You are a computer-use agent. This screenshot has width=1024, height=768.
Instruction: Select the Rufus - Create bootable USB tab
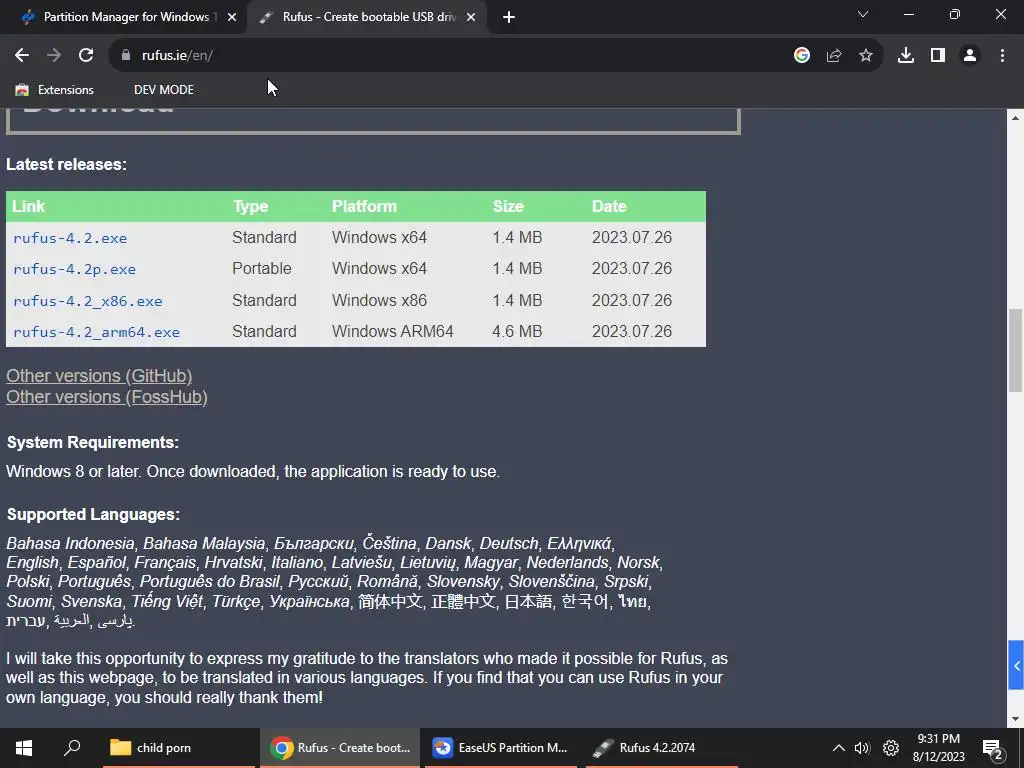click(x=367, y=17)
